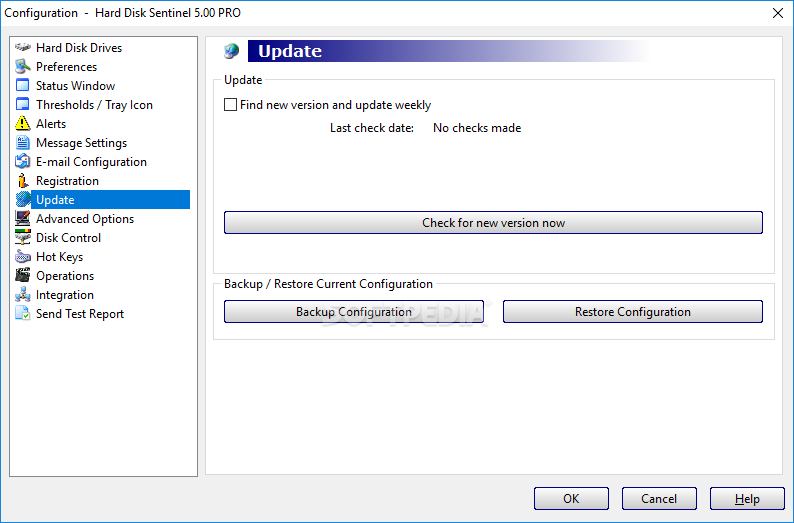Click the Registration icon
794x523 pixels.
coord(22,181)
